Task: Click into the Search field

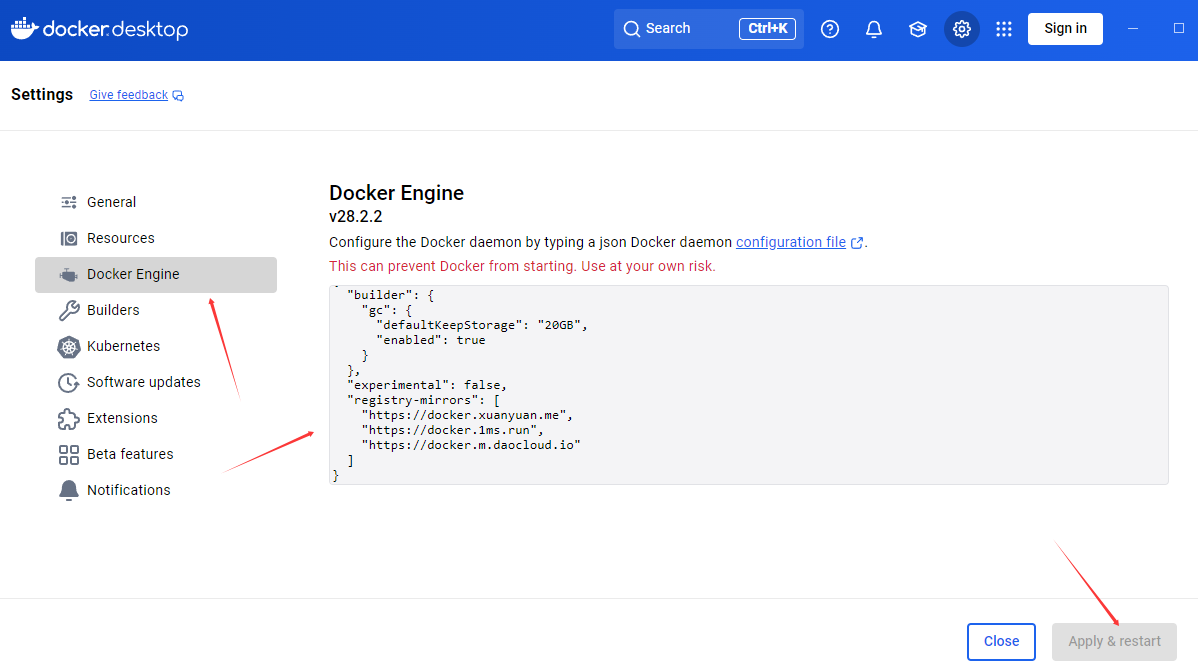Action: tap(708, 29)
